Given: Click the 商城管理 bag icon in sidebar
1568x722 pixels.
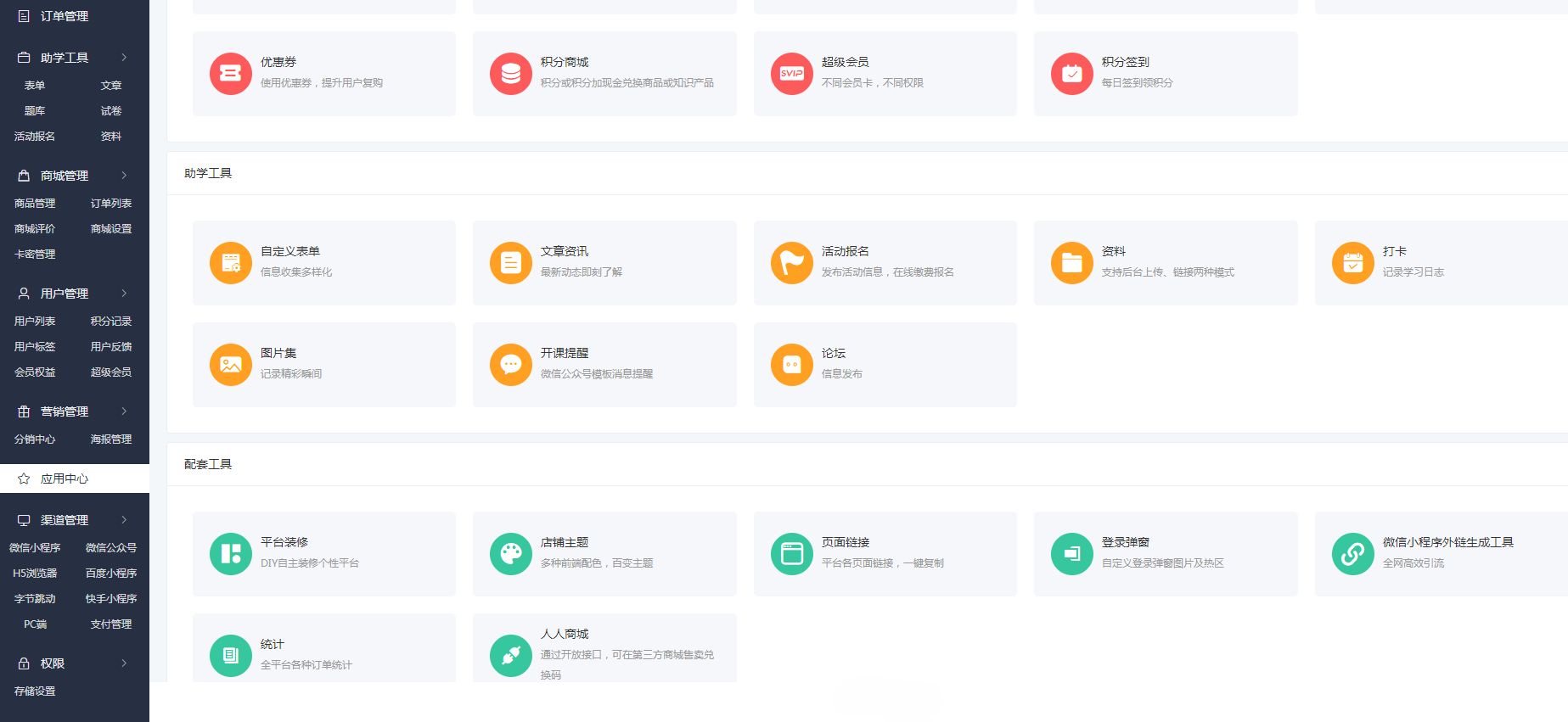Looking at the screenshot, I should click(x=24, y=176).
